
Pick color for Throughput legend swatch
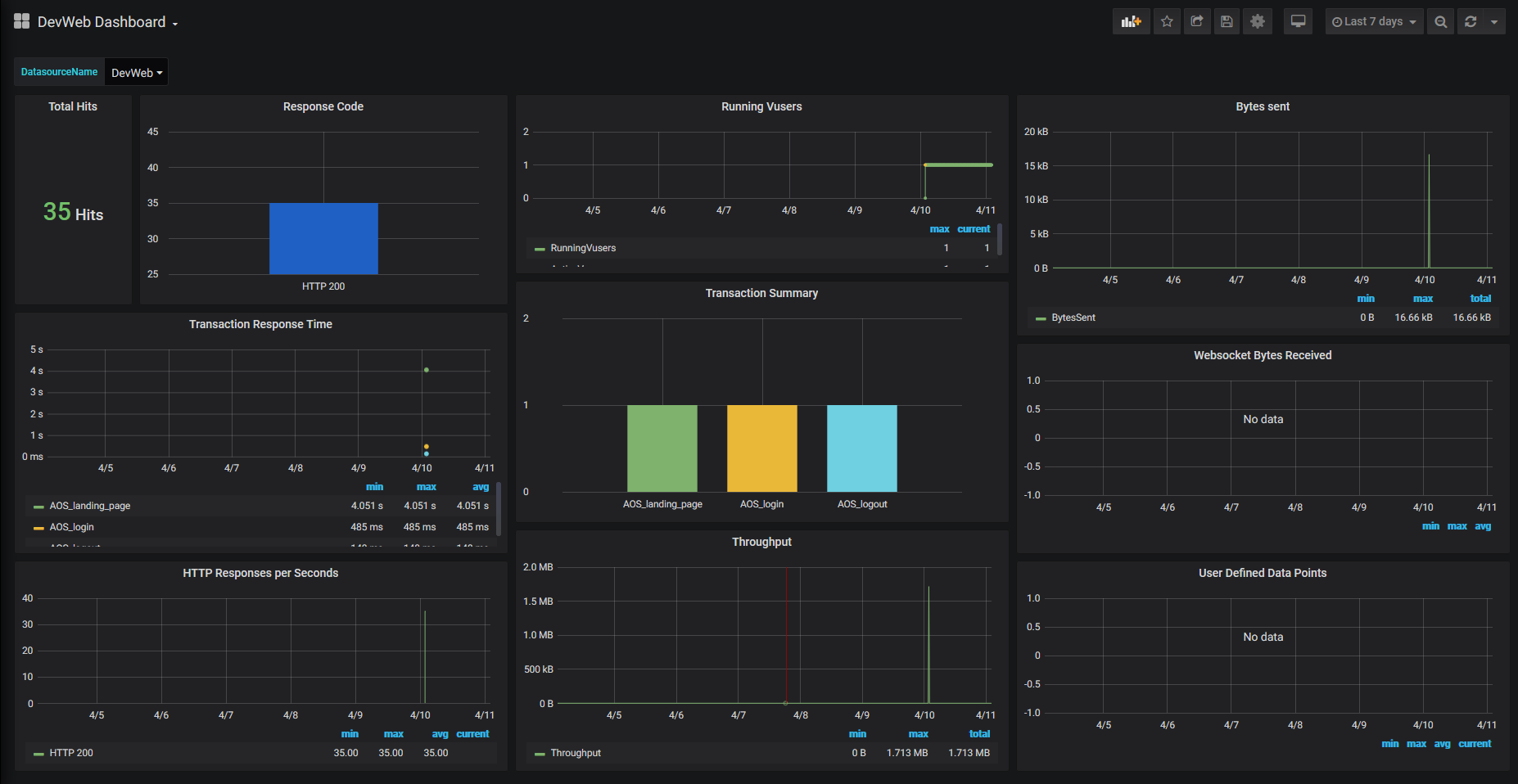(x=540, y=754)
